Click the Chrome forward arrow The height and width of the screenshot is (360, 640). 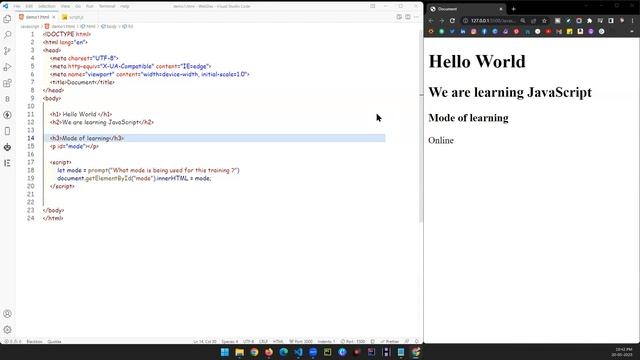coord(442,20)
